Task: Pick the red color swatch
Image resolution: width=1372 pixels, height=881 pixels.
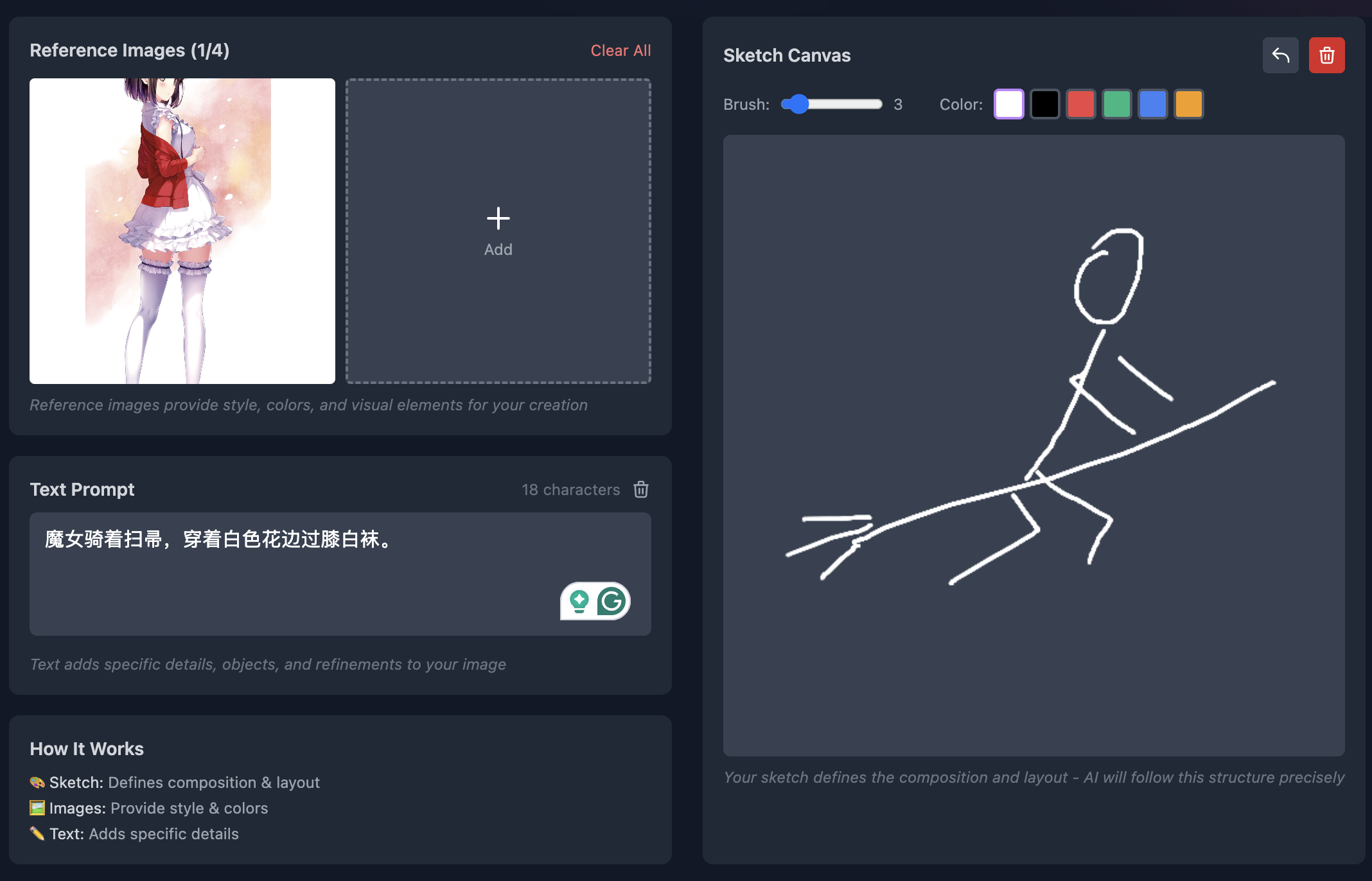Action: pos(1080,104)
